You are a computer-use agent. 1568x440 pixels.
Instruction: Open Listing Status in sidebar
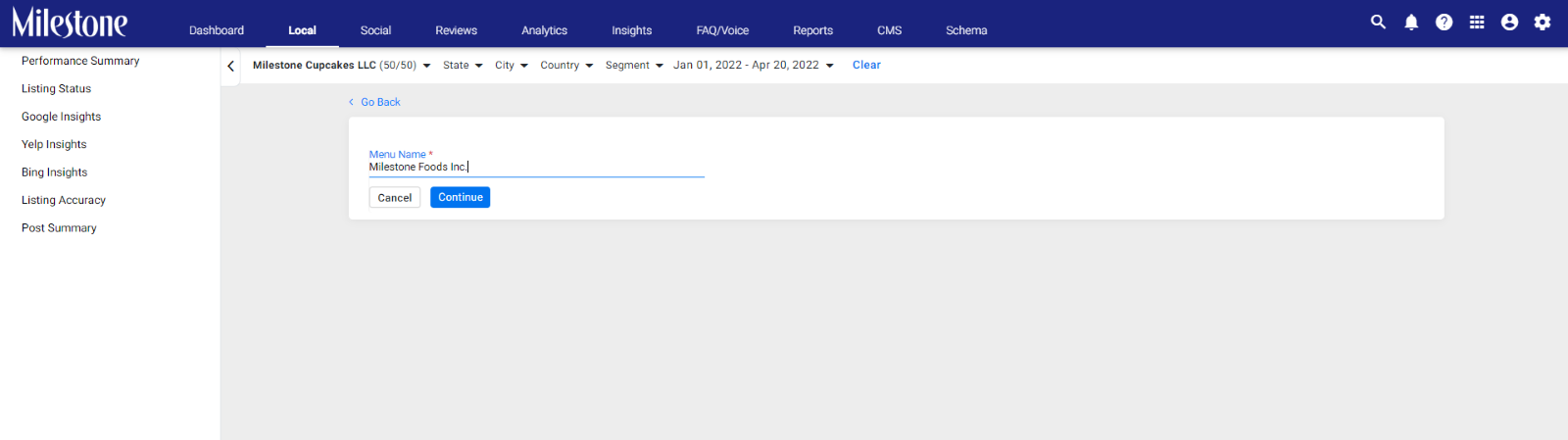[56, 89]
